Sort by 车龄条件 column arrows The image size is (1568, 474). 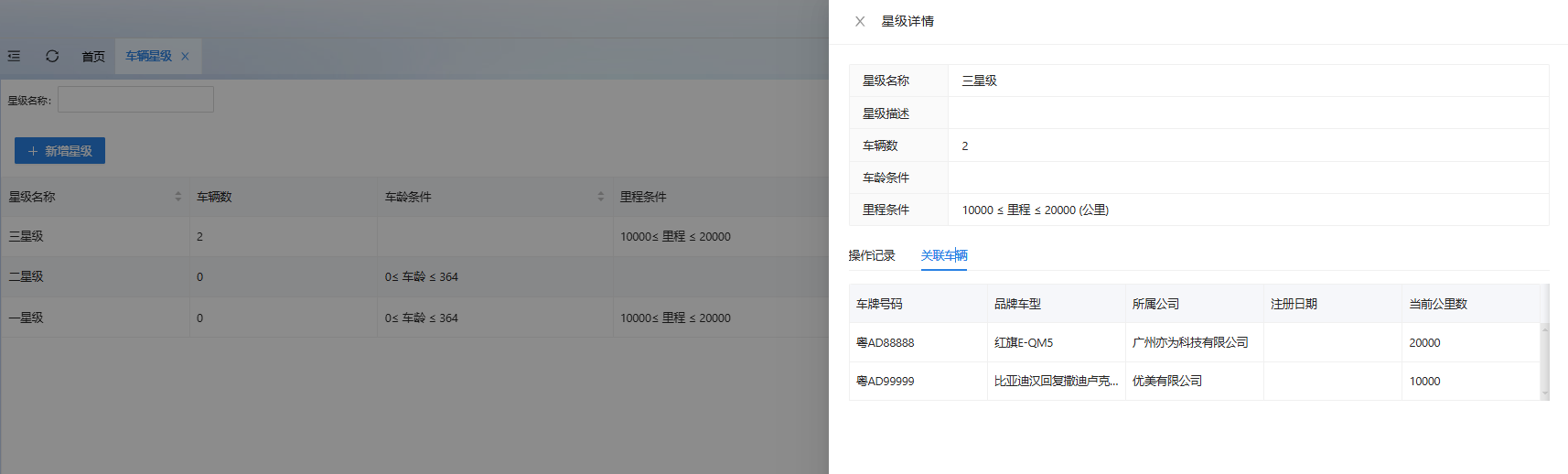point(601,197)
